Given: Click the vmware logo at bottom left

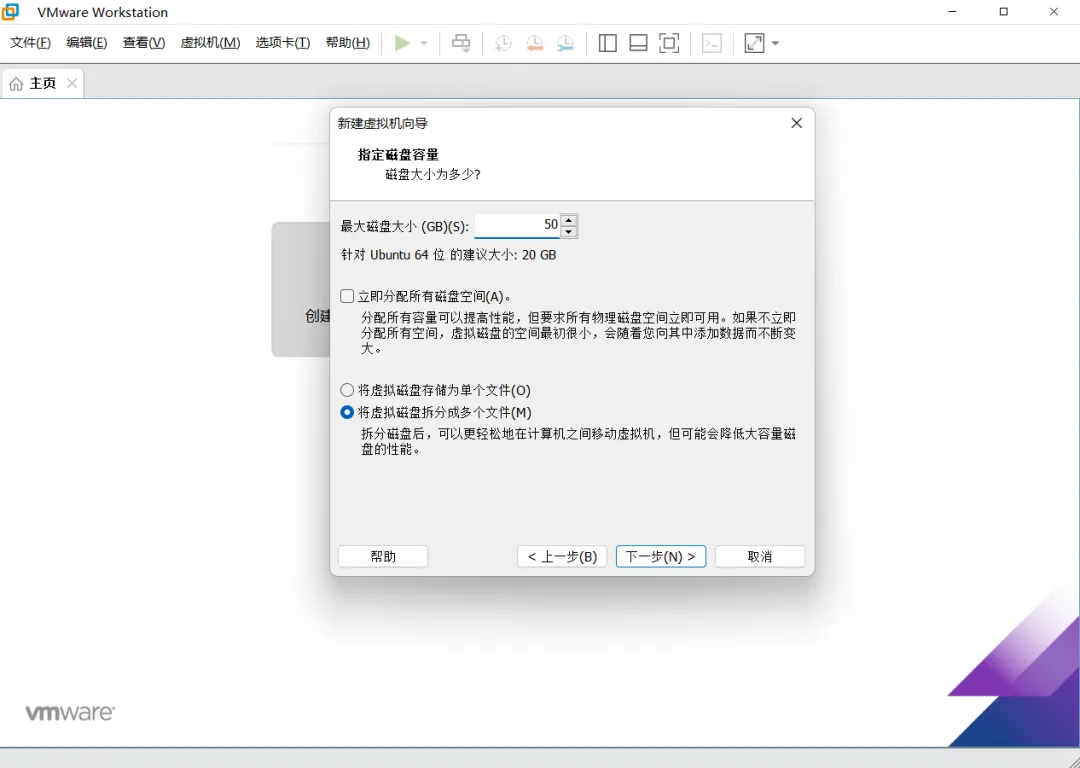Looking at the screenshot, I should 70,713.
